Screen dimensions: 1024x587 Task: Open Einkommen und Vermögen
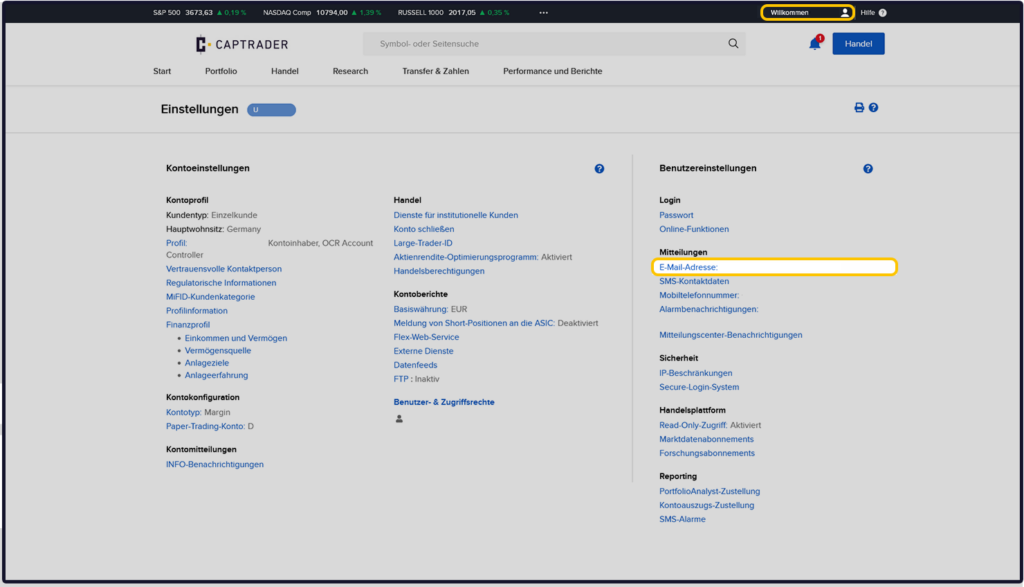pos(236,338)
